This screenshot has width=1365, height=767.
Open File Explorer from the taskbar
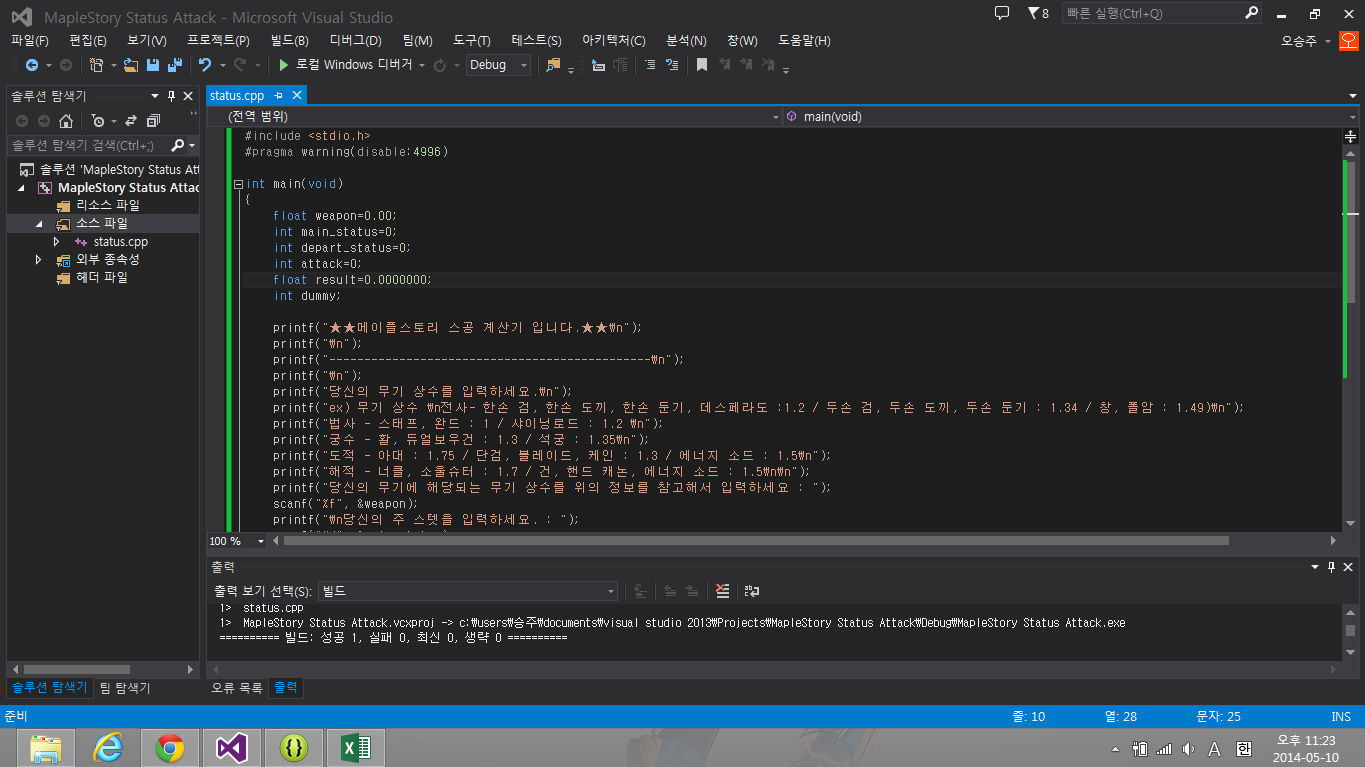pyautogui.click(x=45, y=748)
